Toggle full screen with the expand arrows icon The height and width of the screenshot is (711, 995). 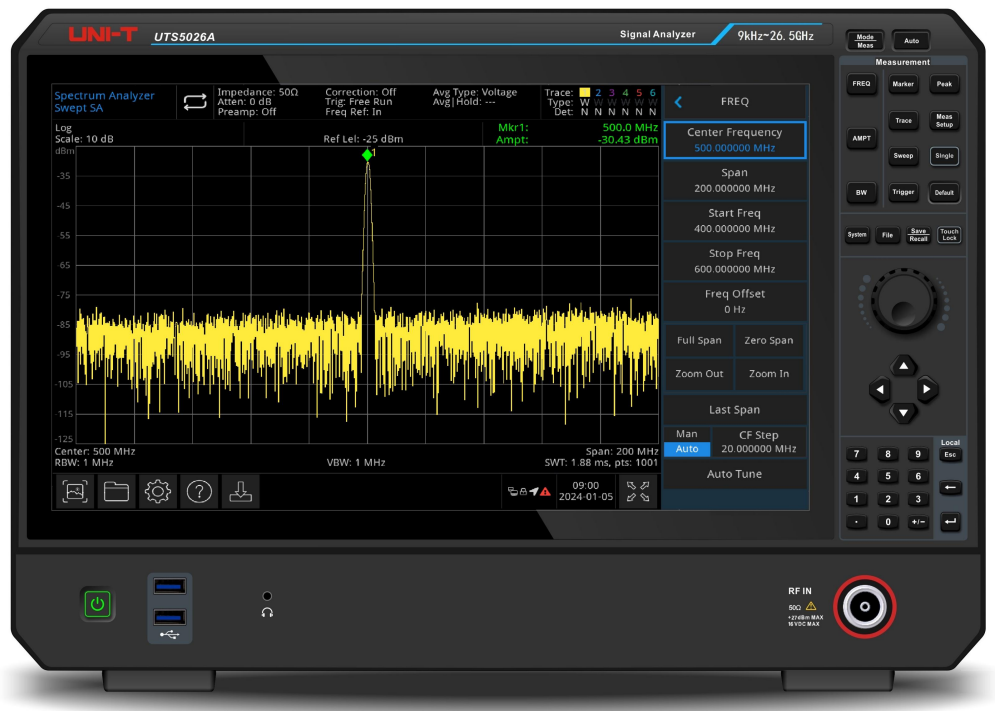point(638,491)
